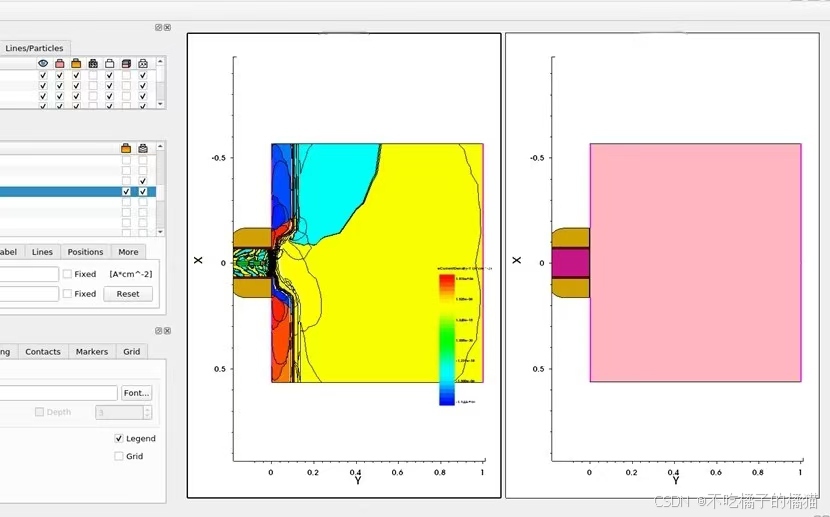The height and width of the screenshot is (517, 830).
Task: Toggle striped bucket checkbox in highlighted blue row
Action: (x=143, y=192)
